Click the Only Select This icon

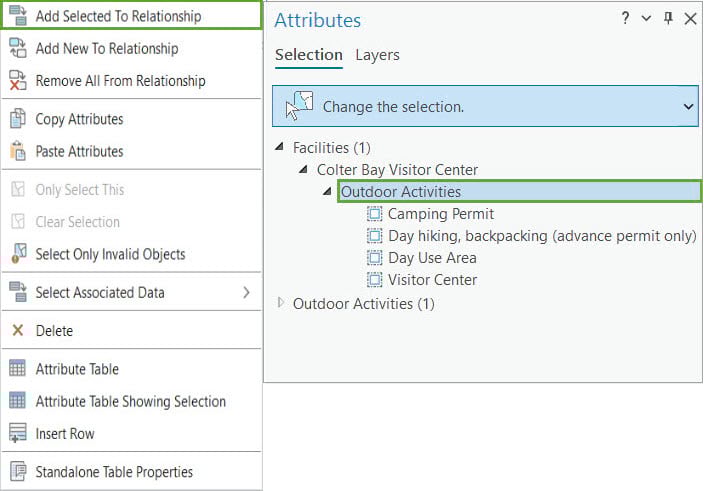18,189
